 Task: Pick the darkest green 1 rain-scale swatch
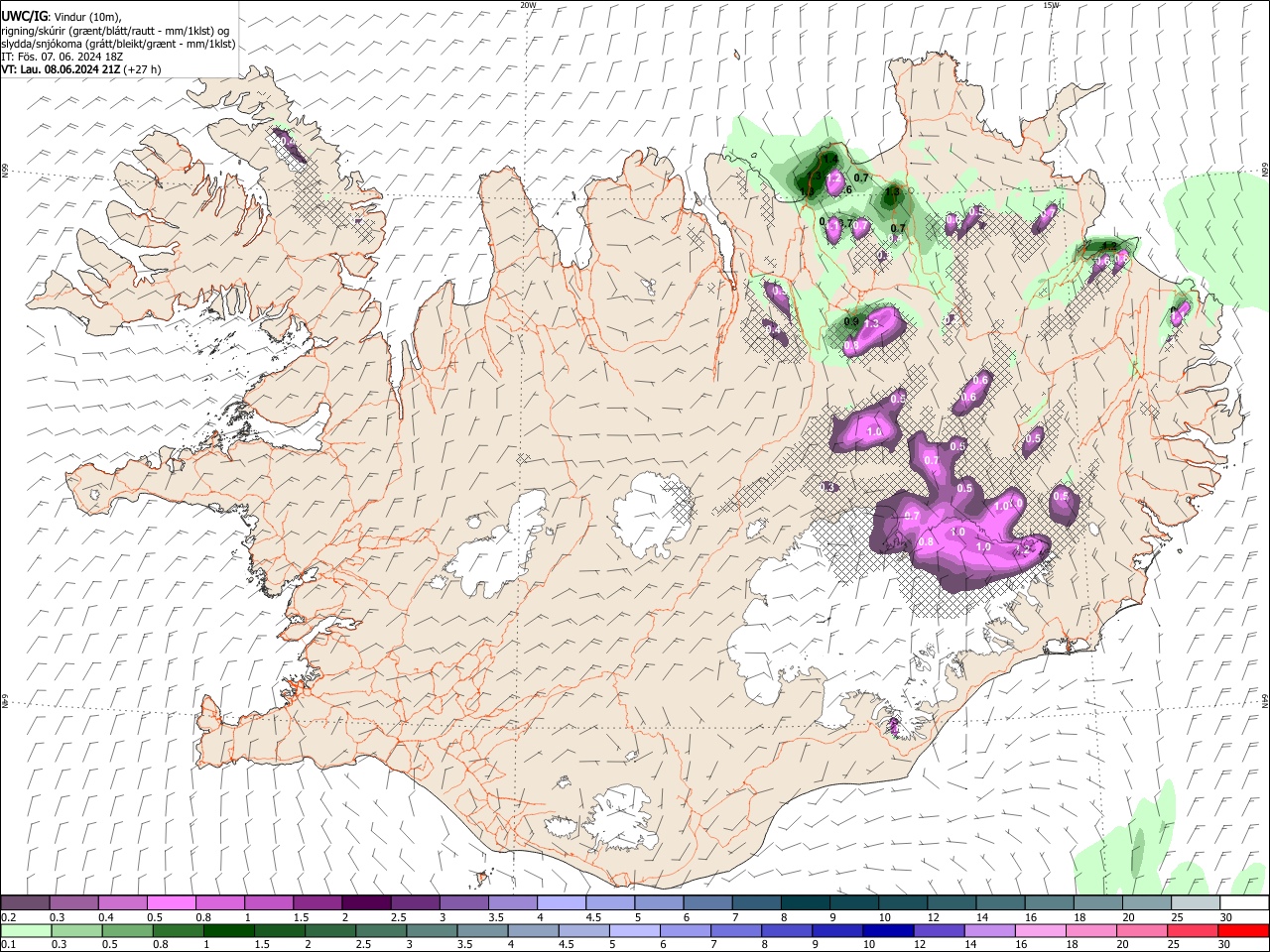pos(229,930)
